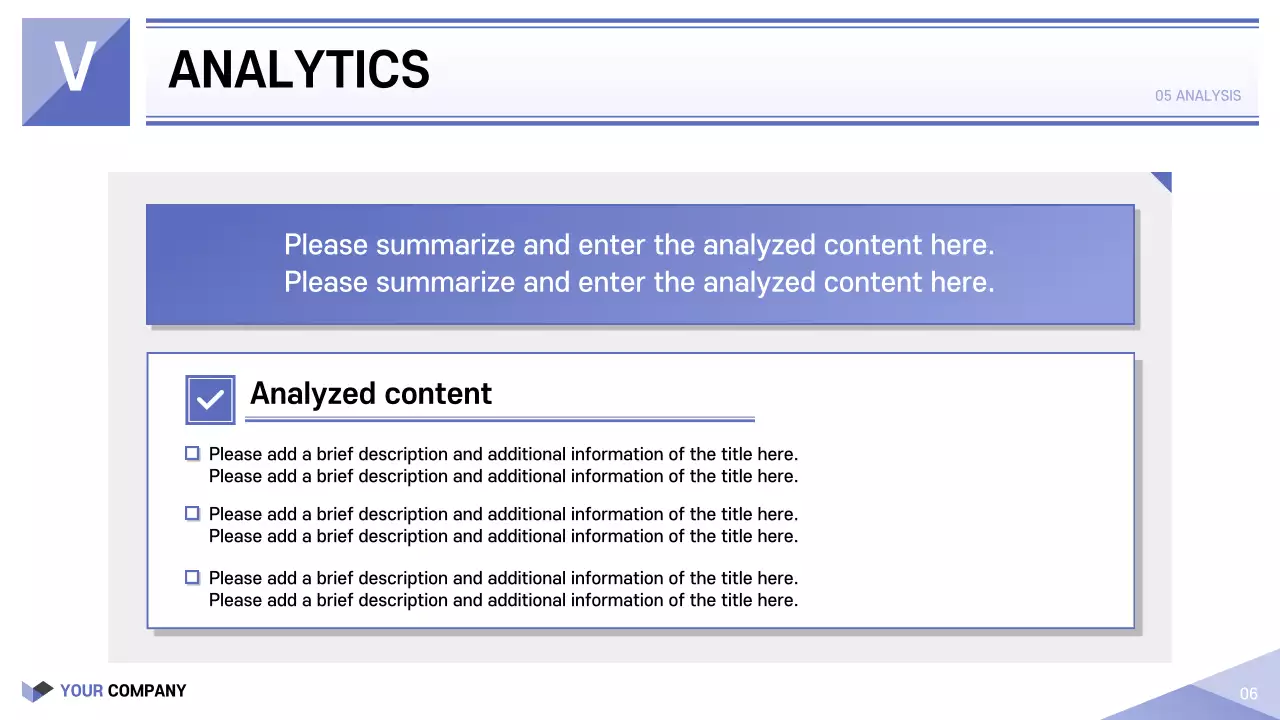Click second line of the first bullet description
This screenshot has height=720, width=1280.
tap(503, 476)
